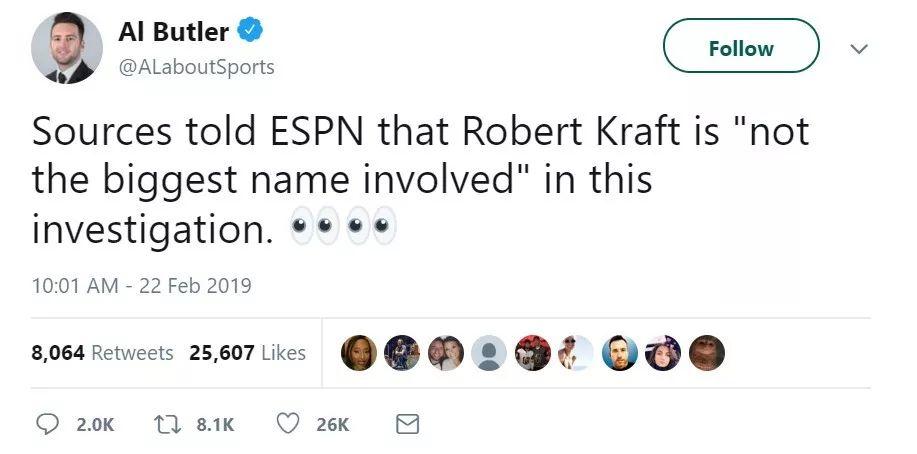Visit the @ALaboutSports handle
Screen dimensions: 917x454
(196, 67)
